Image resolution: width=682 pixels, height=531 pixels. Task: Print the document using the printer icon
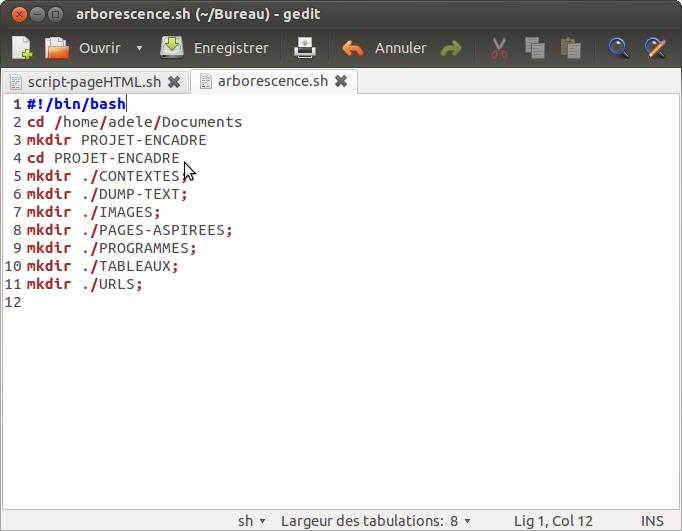click(x=305, y=48)
